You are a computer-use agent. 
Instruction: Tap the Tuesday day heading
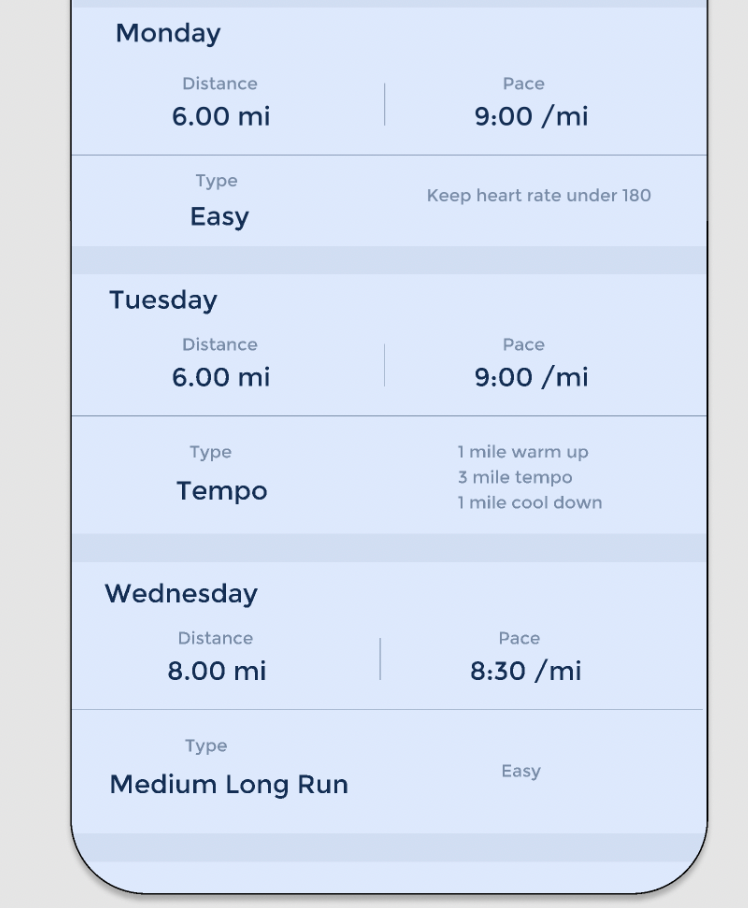tap(163, 300)
